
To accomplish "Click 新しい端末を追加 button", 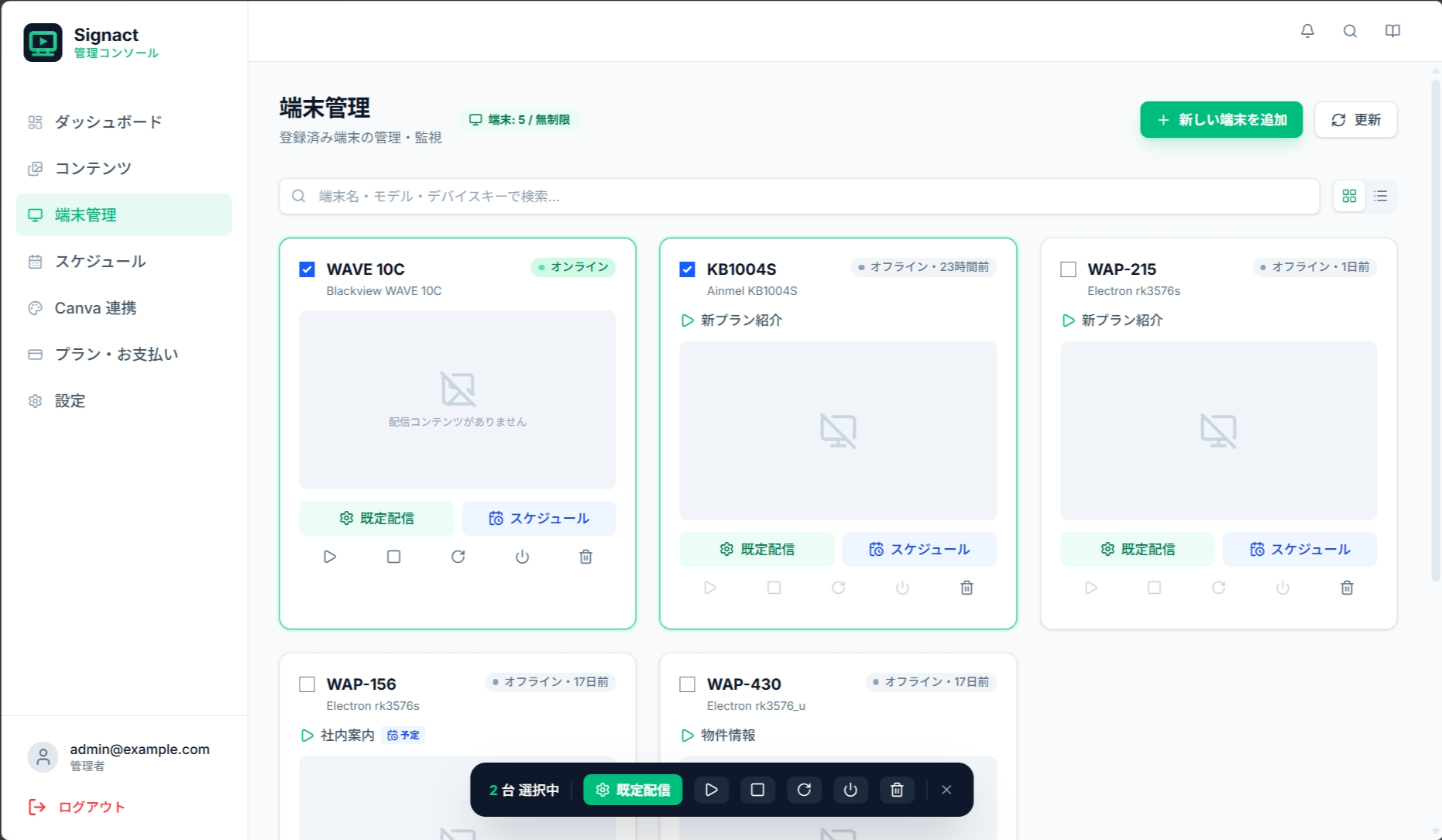I will click(1221, 120).
